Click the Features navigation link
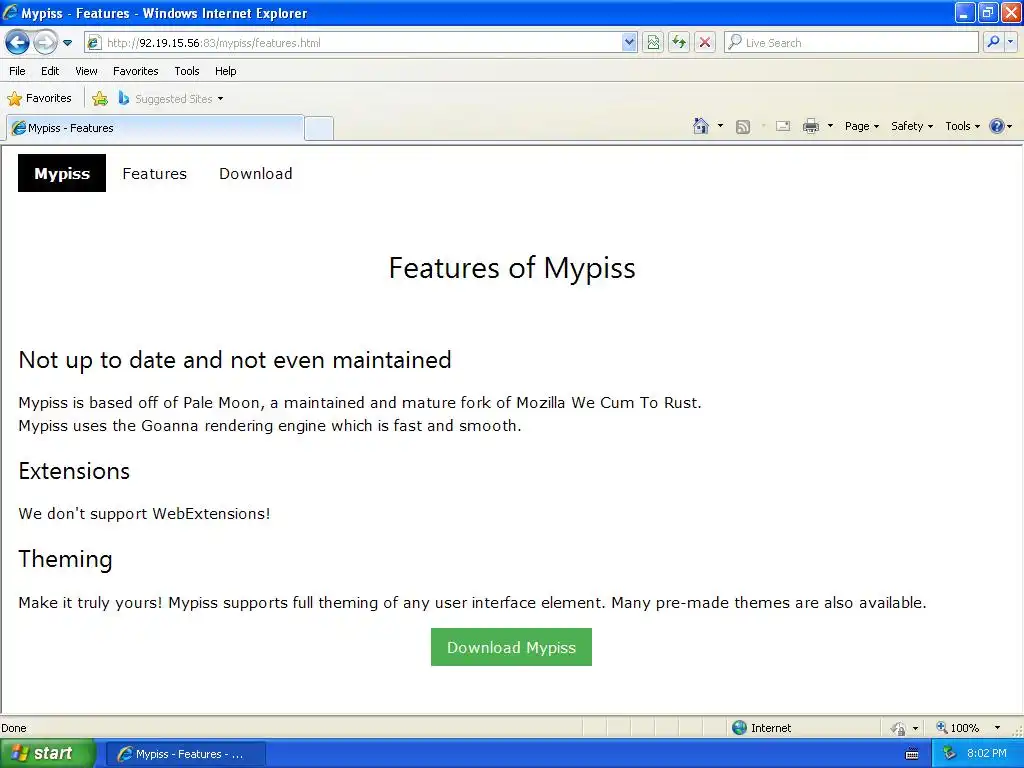 point(155,174)
